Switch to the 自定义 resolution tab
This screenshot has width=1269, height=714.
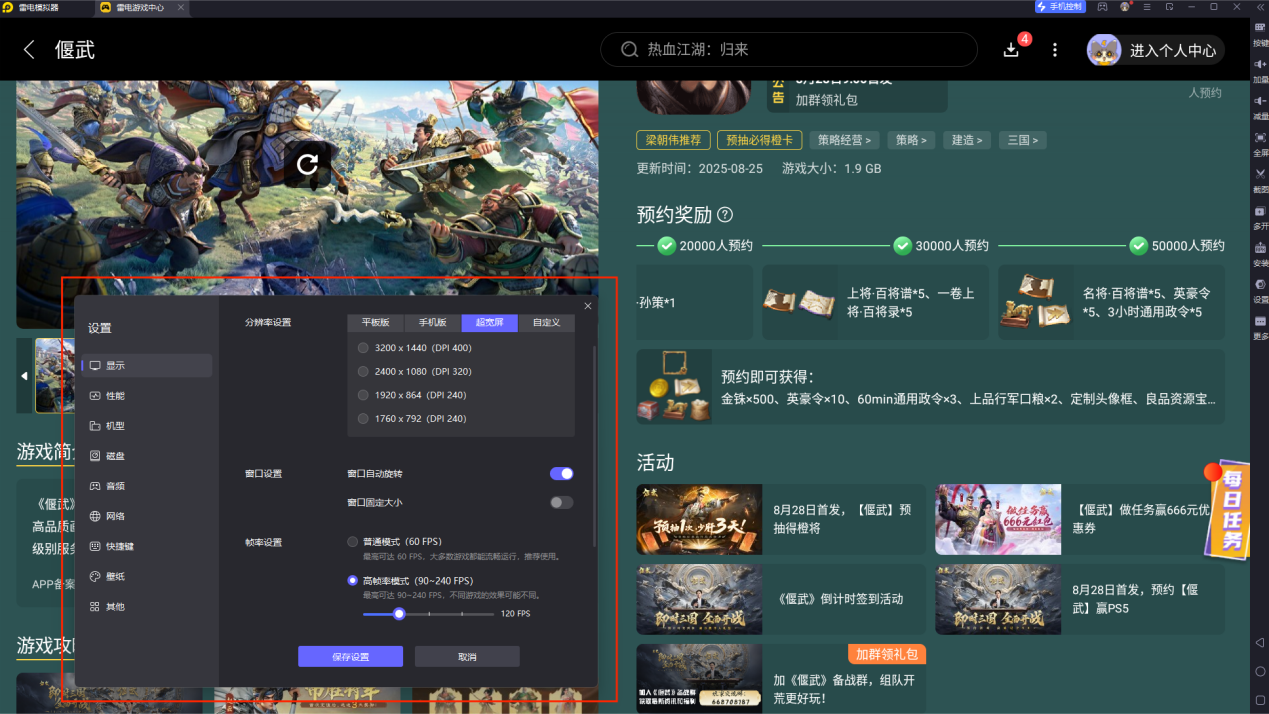click(x=546, y=323)
